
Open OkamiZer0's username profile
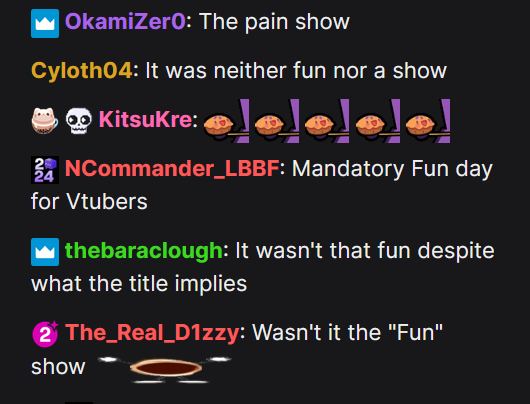pos(125,22)
